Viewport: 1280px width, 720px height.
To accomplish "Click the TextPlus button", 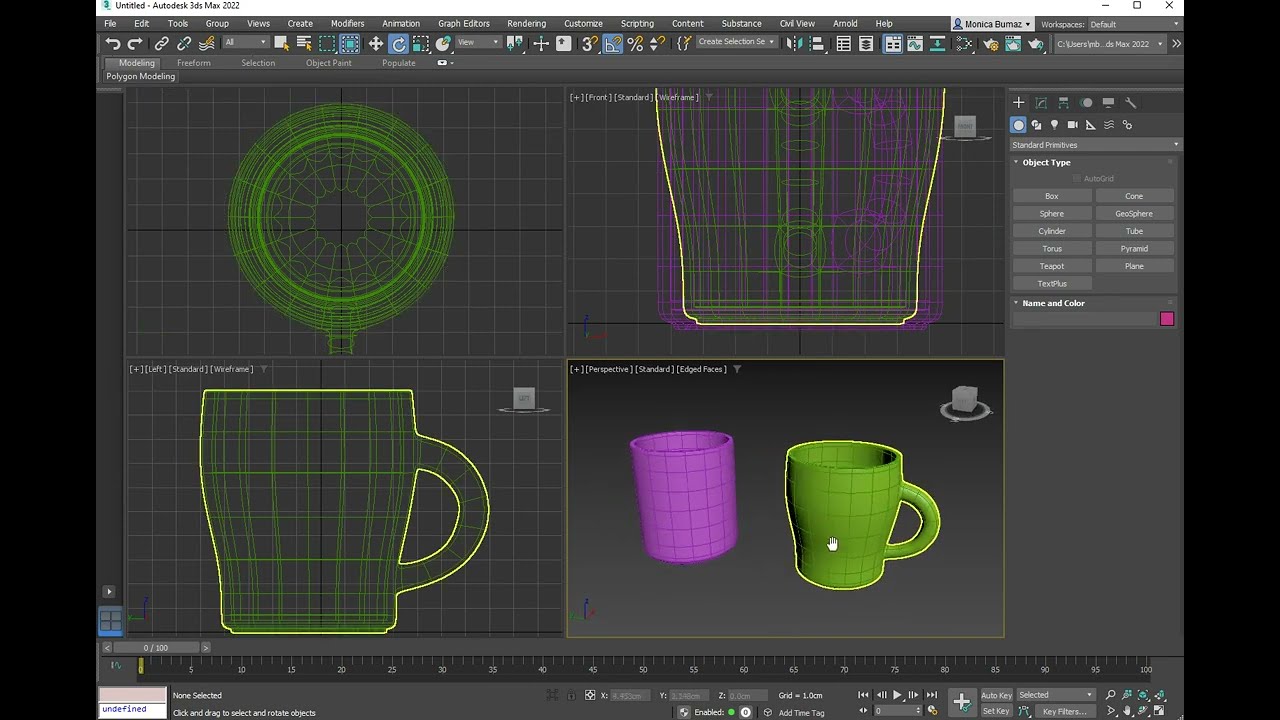I will (1052, 283).
